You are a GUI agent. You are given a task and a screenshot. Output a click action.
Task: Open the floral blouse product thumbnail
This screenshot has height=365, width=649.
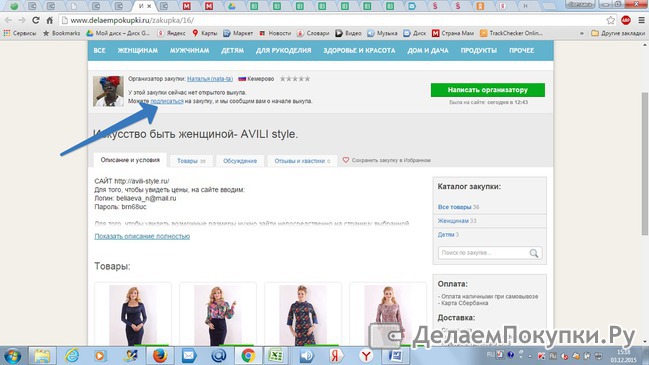pyautogui.click(x=218, y=315)
